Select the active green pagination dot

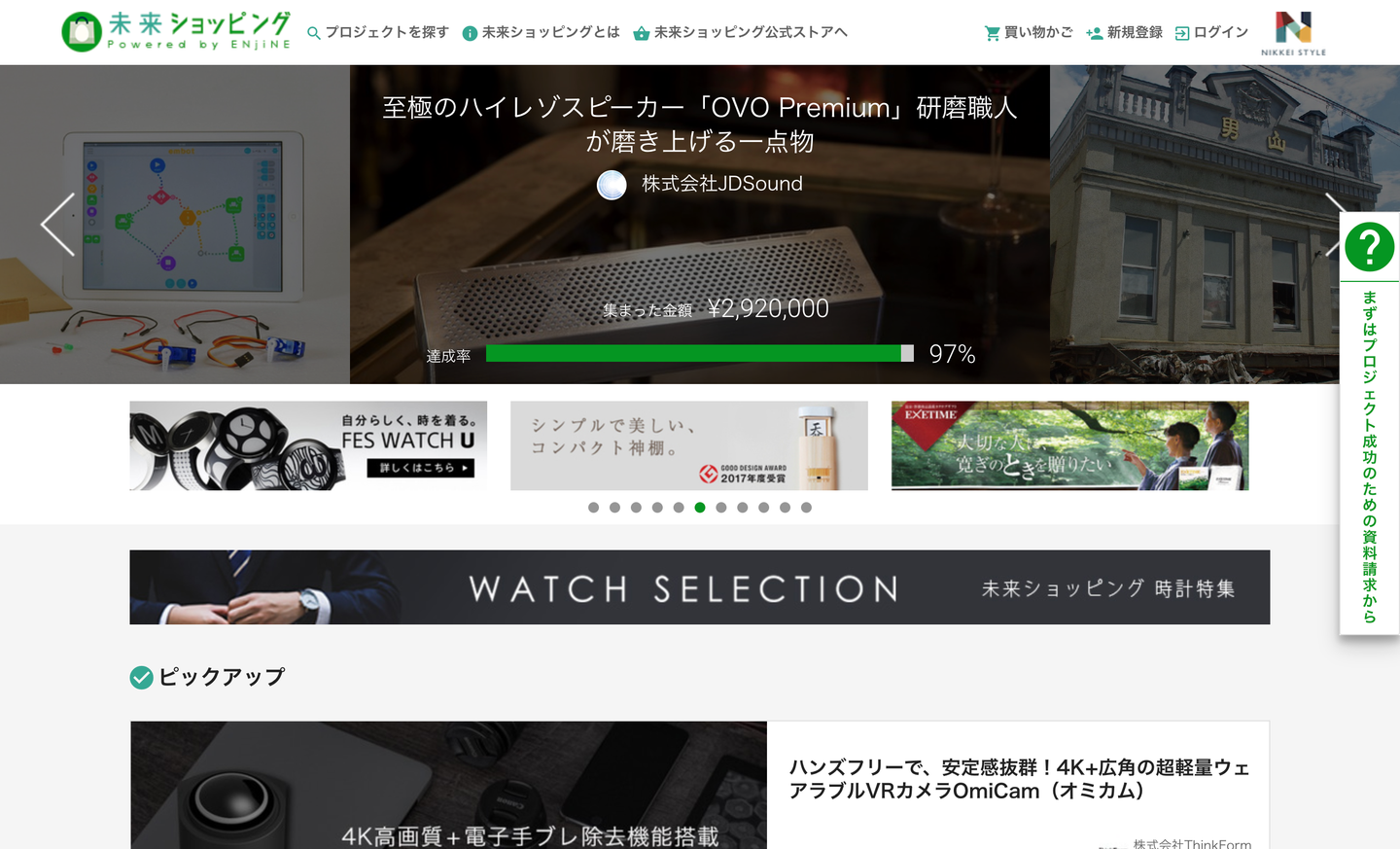(x=700, y=508)
